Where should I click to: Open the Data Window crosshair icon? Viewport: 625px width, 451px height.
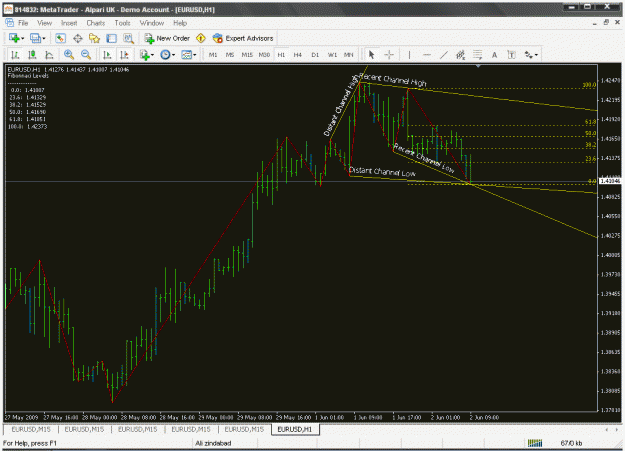pyautogui.click(x=77, y=38)
